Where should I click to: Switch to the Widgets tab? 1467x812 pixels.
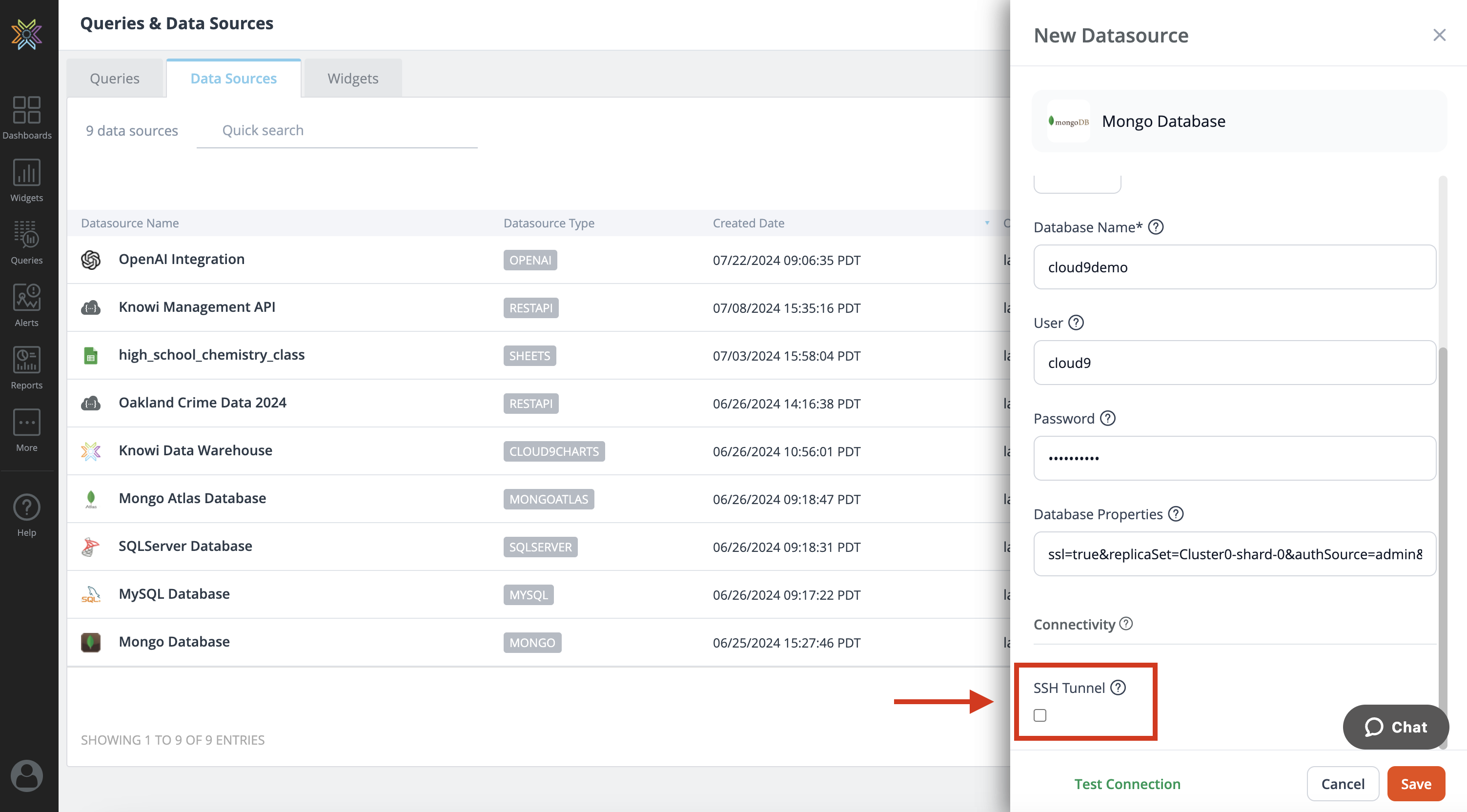[x=352, y=77]
